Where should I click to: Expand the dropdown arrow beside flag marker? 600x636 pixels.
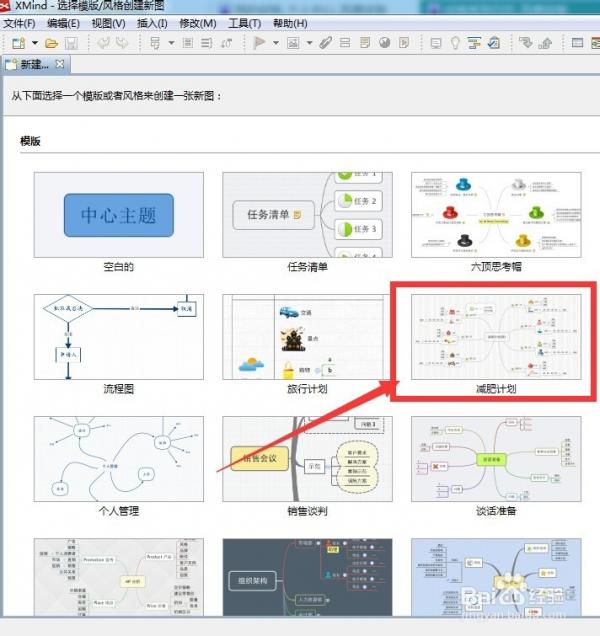click(276, 43)
